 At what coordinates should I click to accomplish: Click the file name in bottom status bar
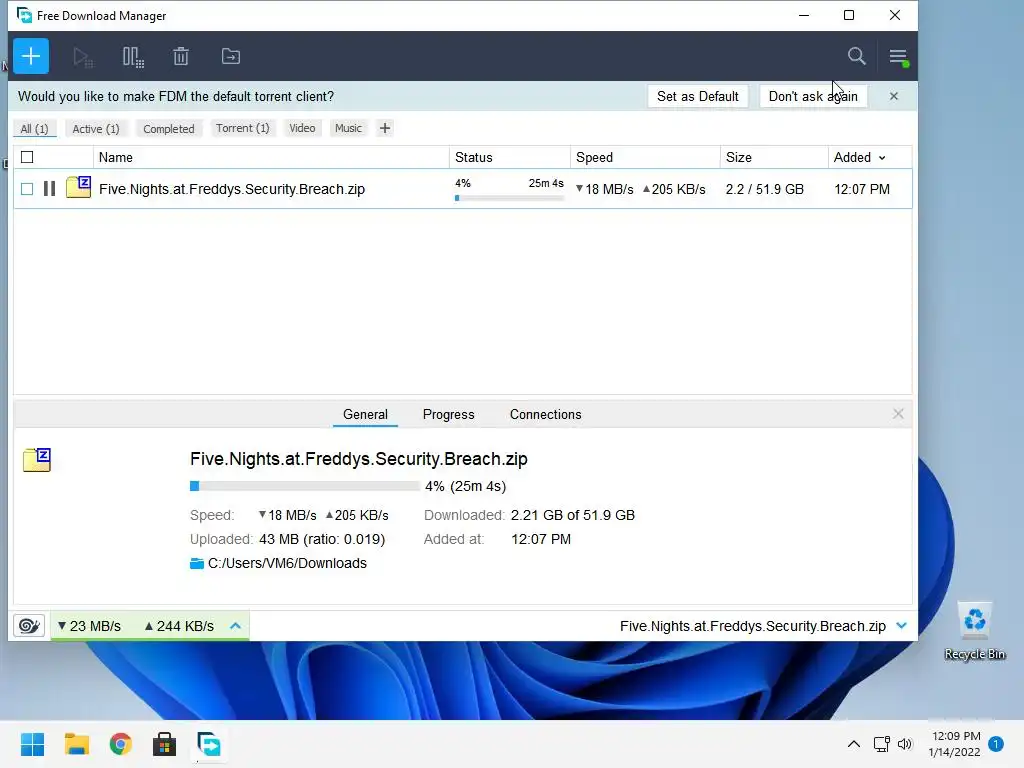pos(752,626)
